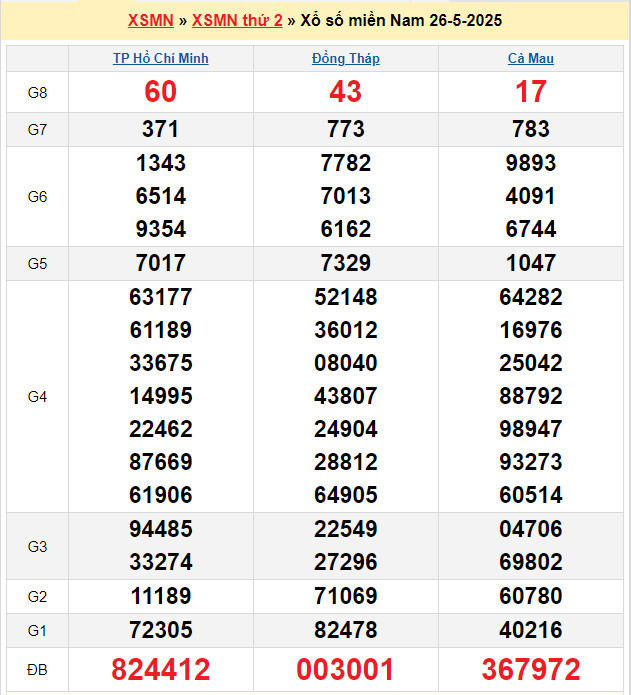Select G5 number 7329
Image resolution: width=631 pixels, height=695 pixels.
(x=346, y=263)
